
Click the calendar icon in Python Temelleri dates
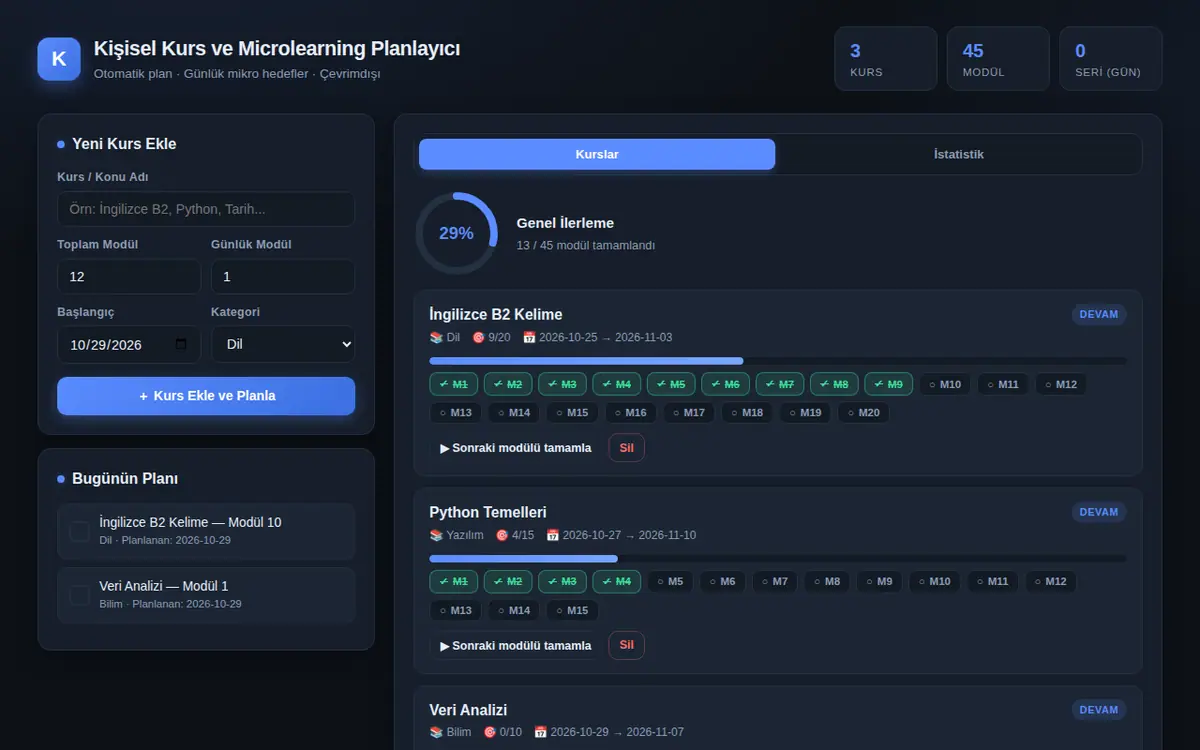coord(552,535)
